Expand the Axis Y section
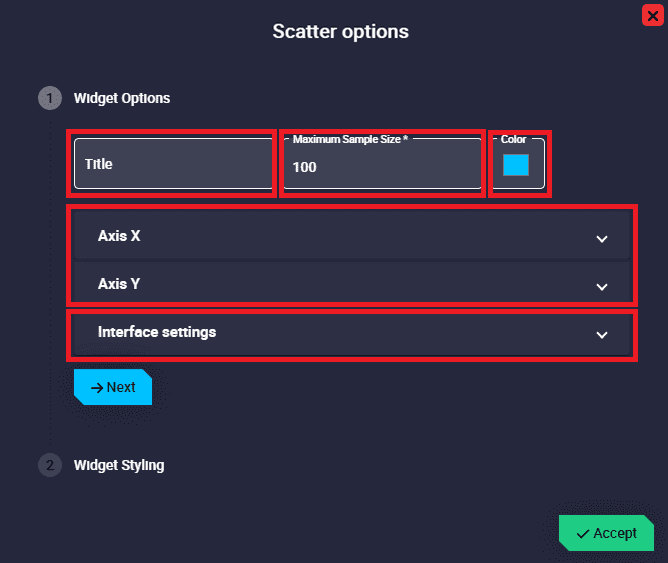668x563 pixels. (300, 284)
